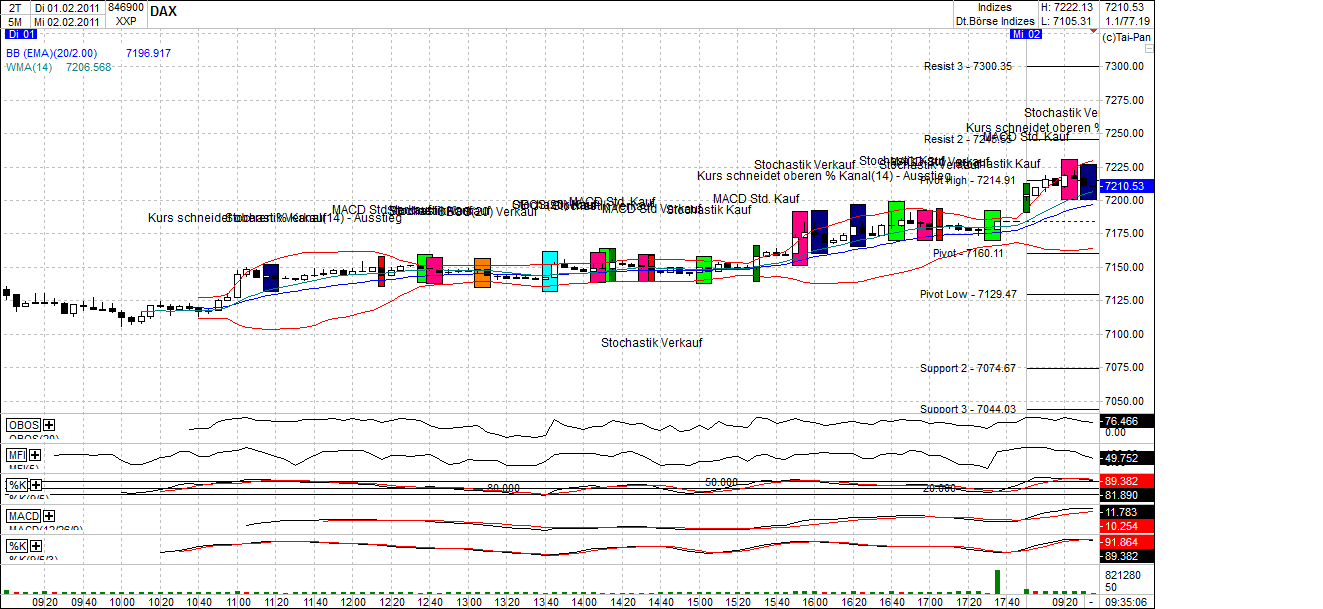Open the 2T timeframe selector
1323x609 pixels.
coord(14,8)
